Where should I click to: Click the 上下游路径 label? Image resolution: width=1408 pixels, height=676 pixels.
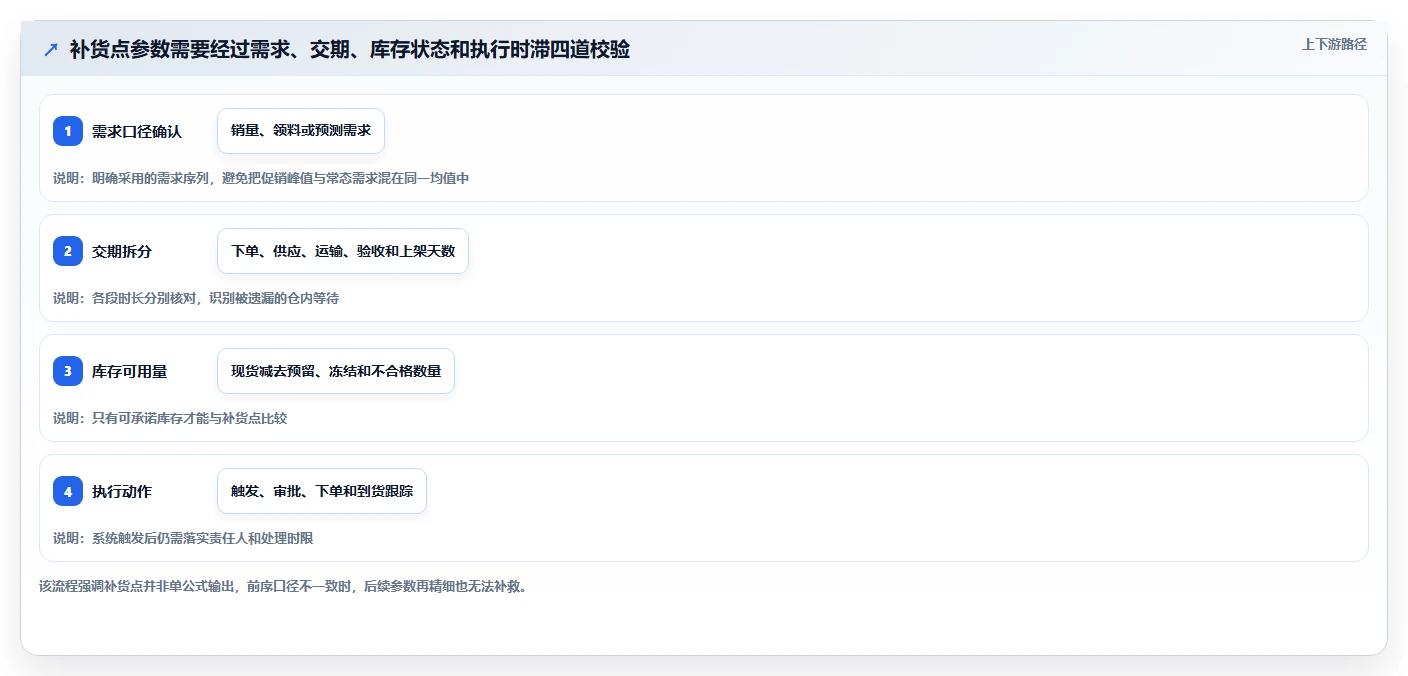click(1334, 44)
